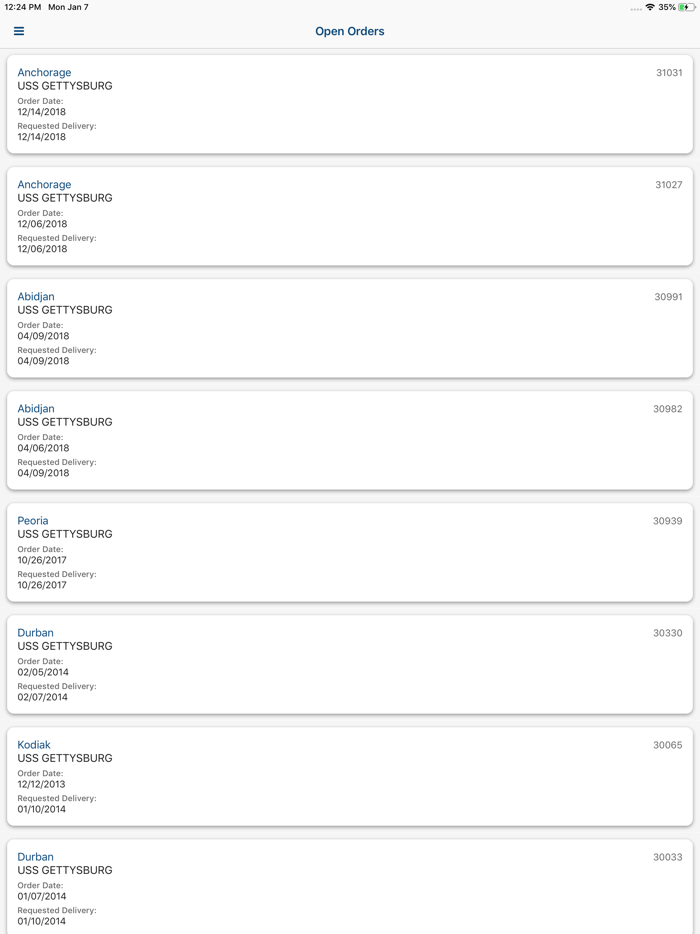Choose order number 30065
The height and width of the screenshot is (934, 700).
668,745
